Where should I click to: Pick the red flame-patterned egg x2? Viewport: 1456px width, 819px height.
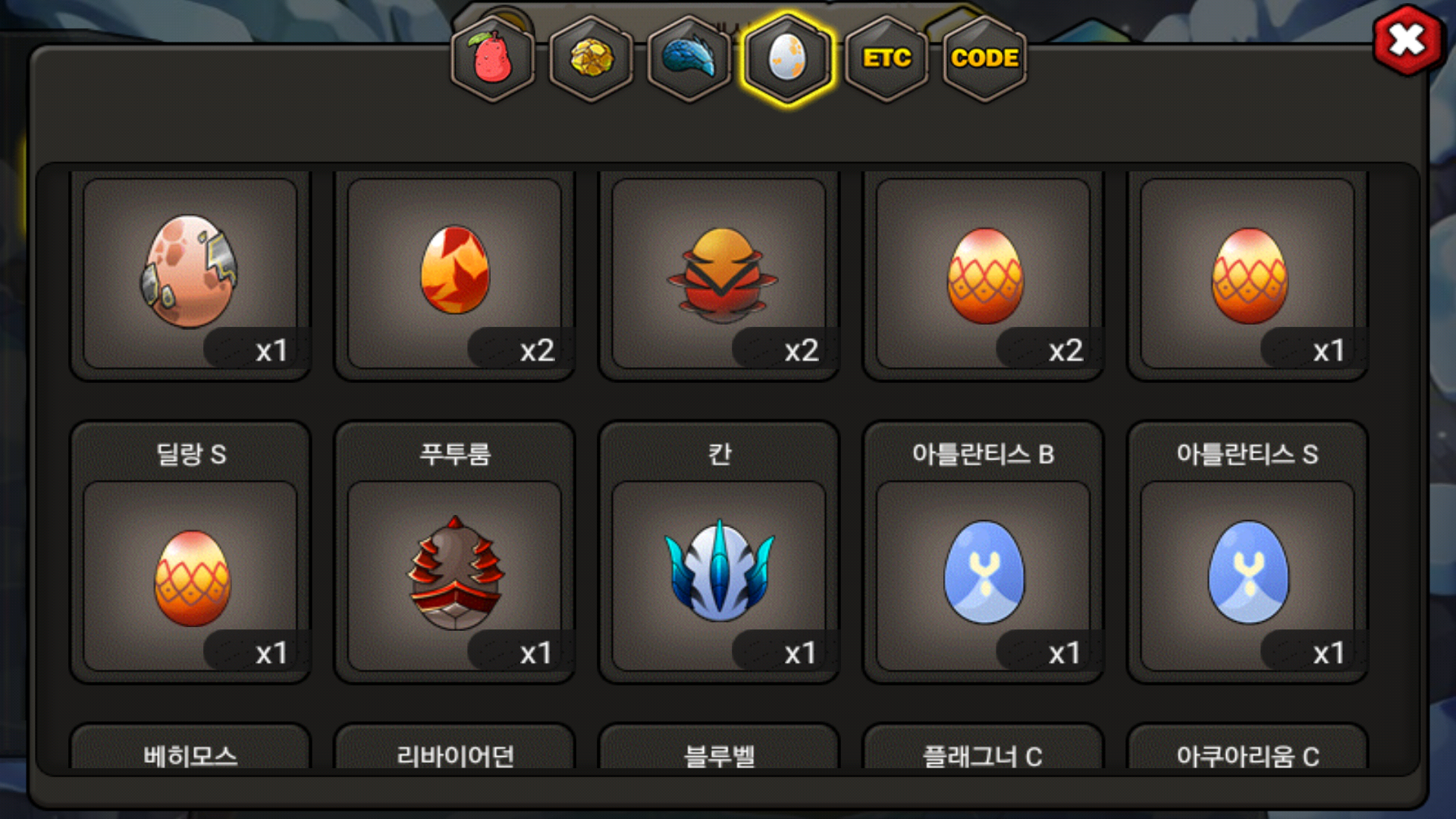point(455,273)
